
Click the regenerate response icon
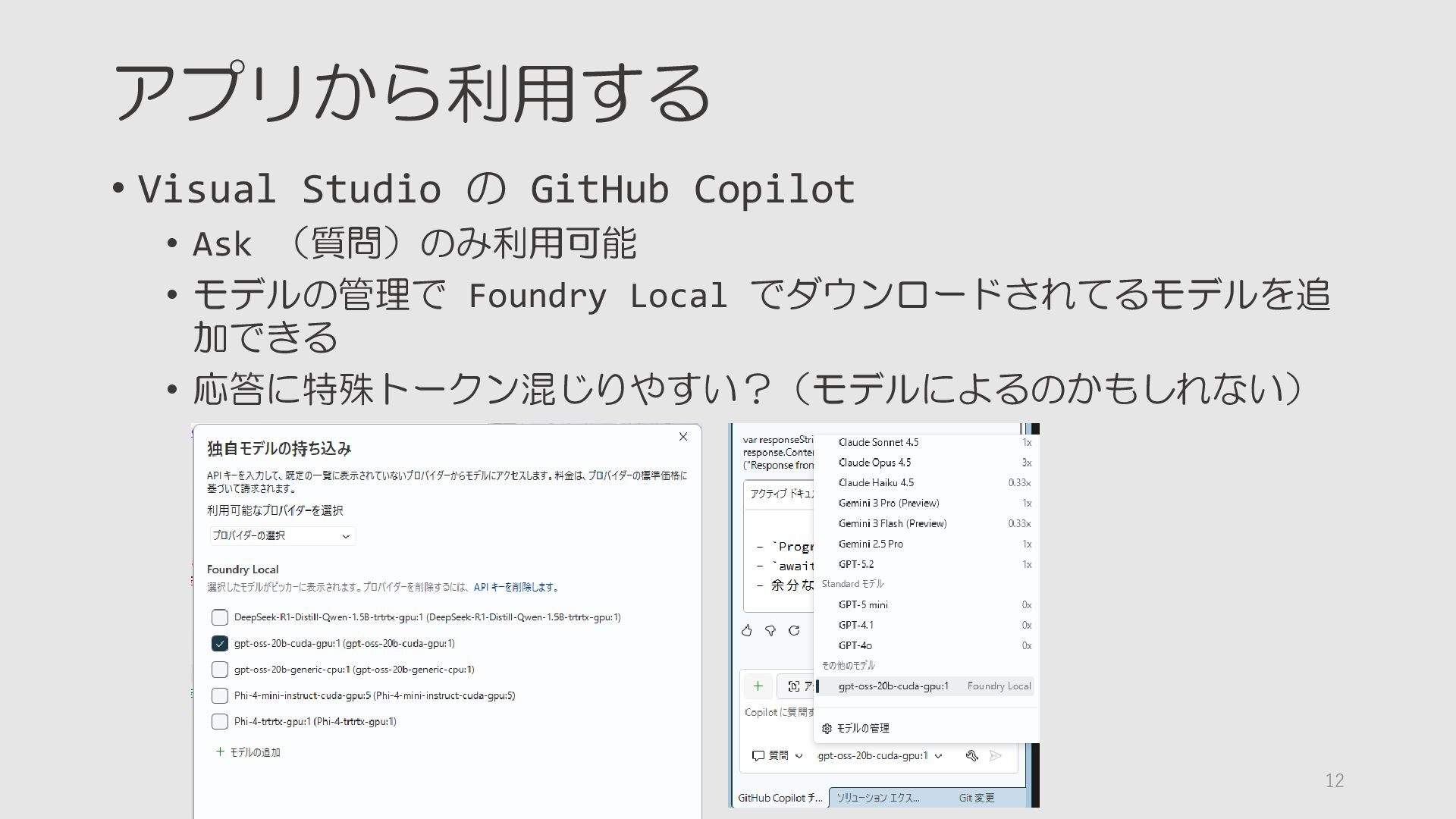point(794,630)
